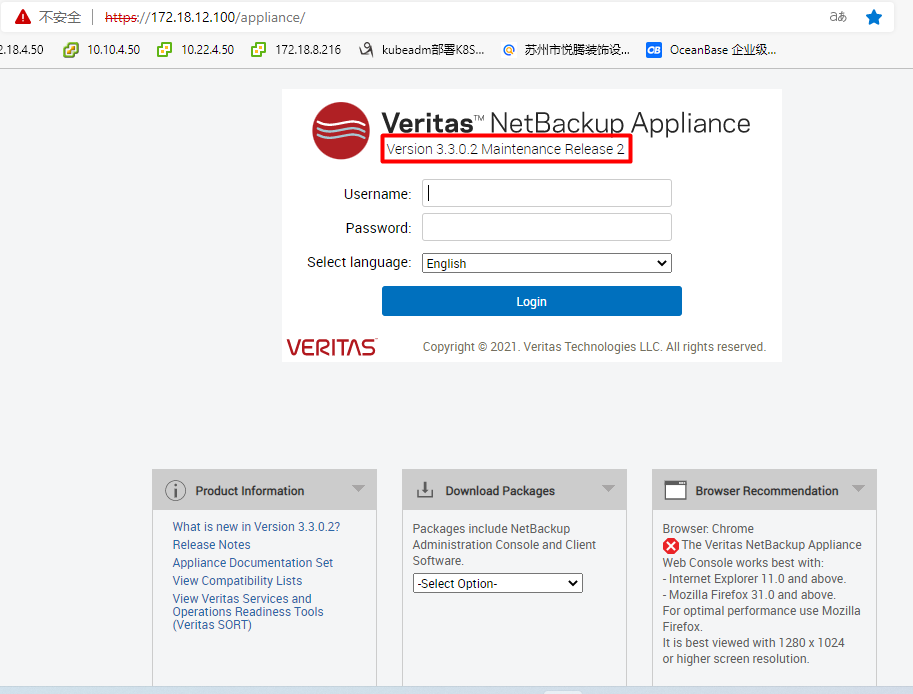
Task: Click the Username input field
Action: (x=547, y=193)
